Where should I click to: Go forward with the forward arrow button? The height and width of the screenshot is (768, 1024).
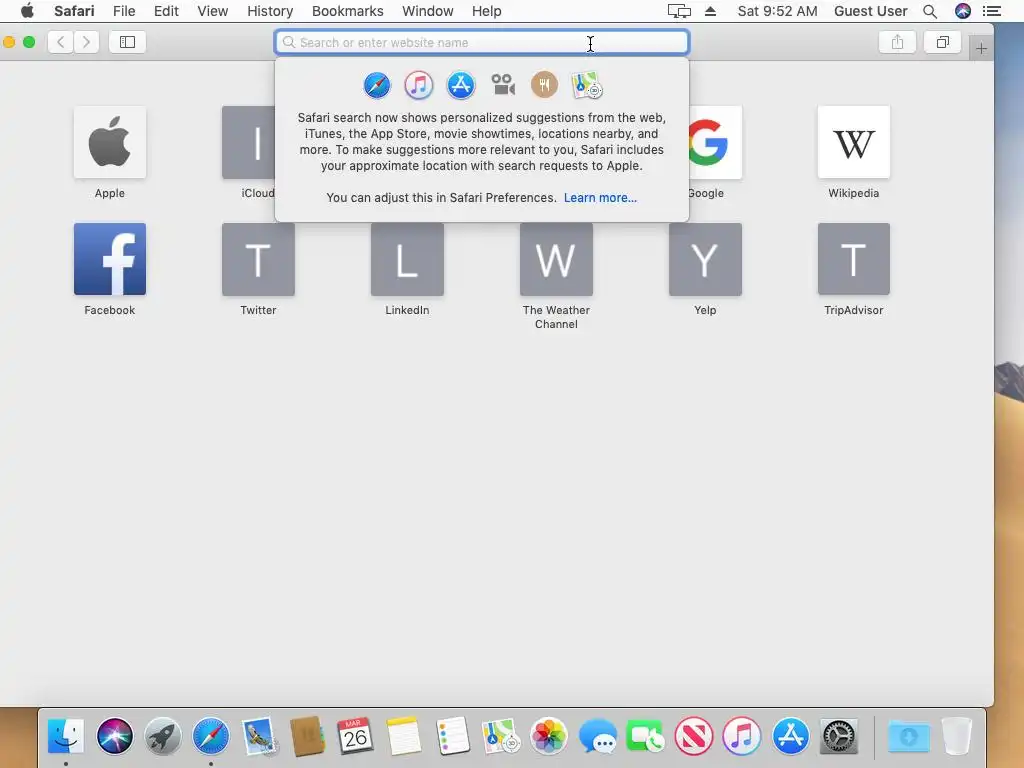(x=86, y=42)
